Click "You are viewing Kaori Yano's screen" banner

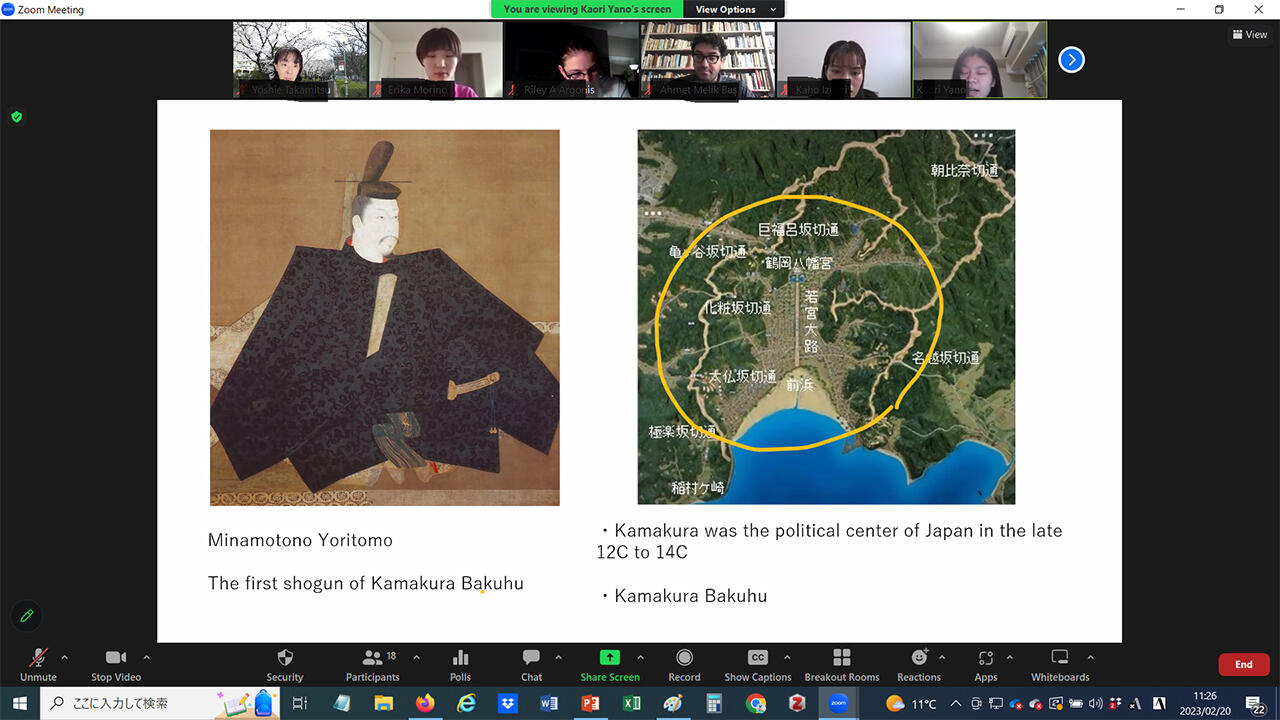tap(588, 9)
